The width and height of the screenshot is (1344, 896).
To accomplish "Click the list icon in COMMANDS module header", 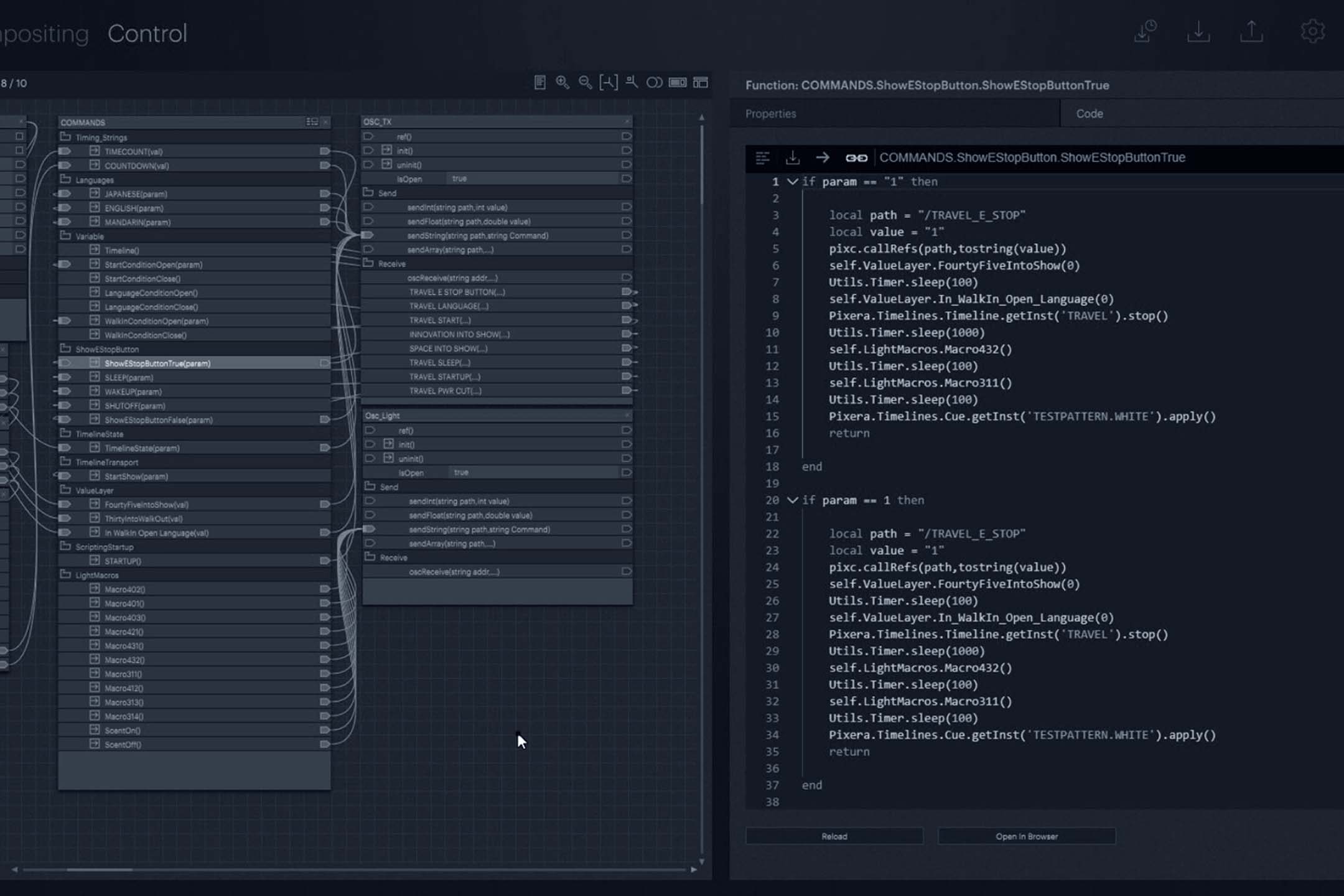I will coord(312,122).
